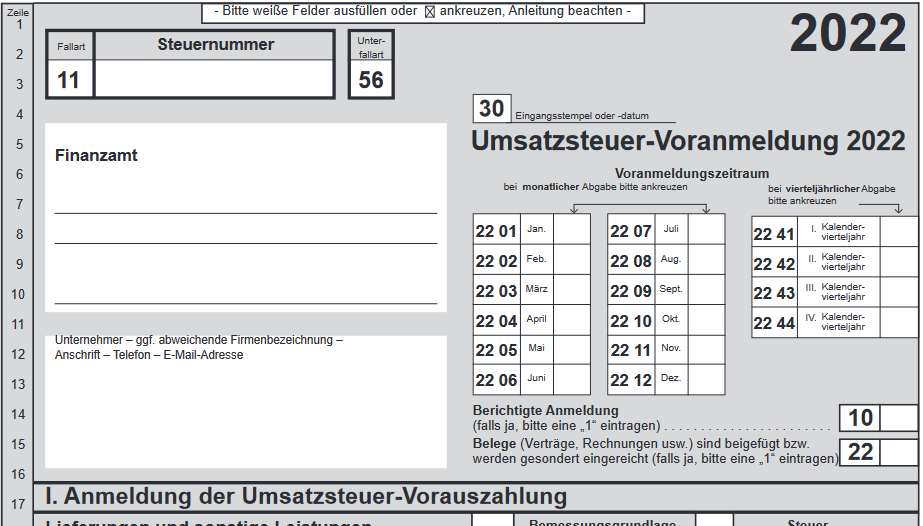Check the Dez. 22 12 monthly box
This screenshot has height=526, width=923.
coord(706,379)
